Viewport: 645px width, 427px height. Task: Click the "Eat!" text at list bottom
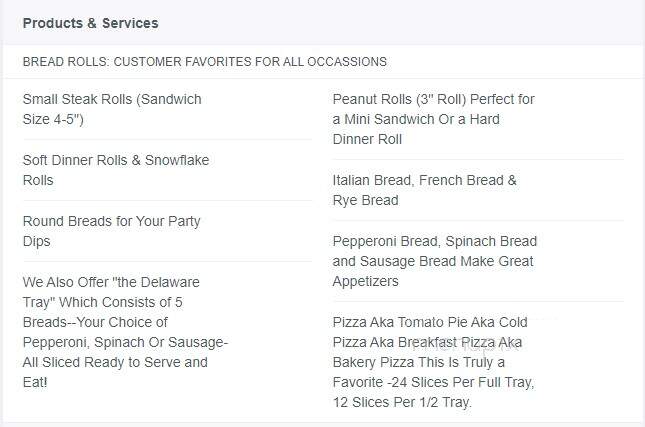click(35, 382)
